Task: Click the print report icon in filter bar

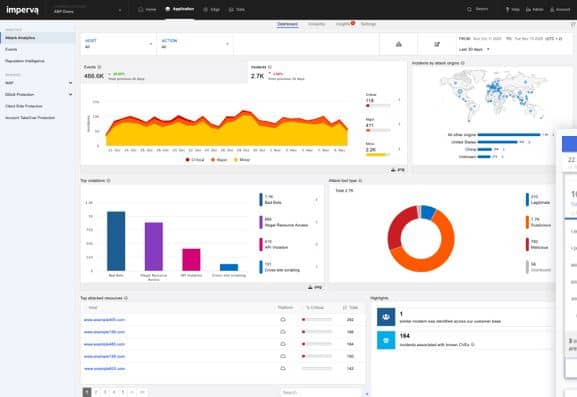Action: point(399,44)
